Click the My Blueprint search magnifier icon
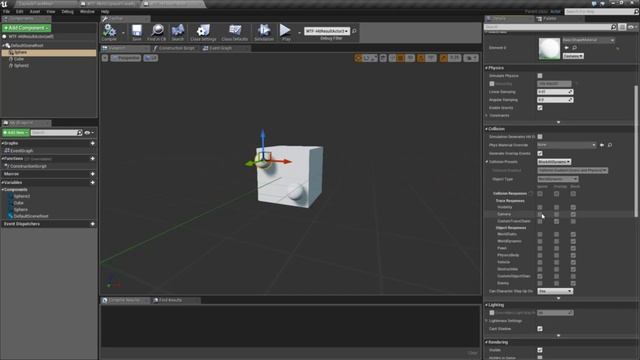Screen dimensions: 640x360 coord(80,133)
